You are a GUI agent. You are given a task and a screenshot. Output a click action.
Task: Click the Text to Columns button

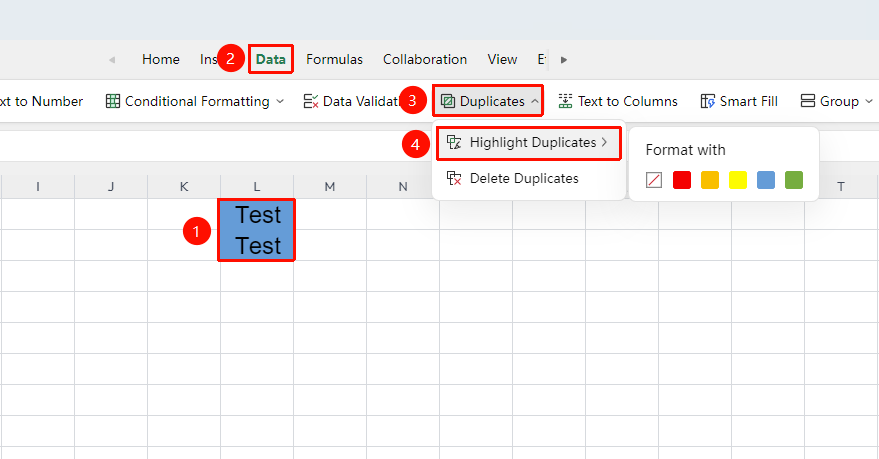point(618,101)
